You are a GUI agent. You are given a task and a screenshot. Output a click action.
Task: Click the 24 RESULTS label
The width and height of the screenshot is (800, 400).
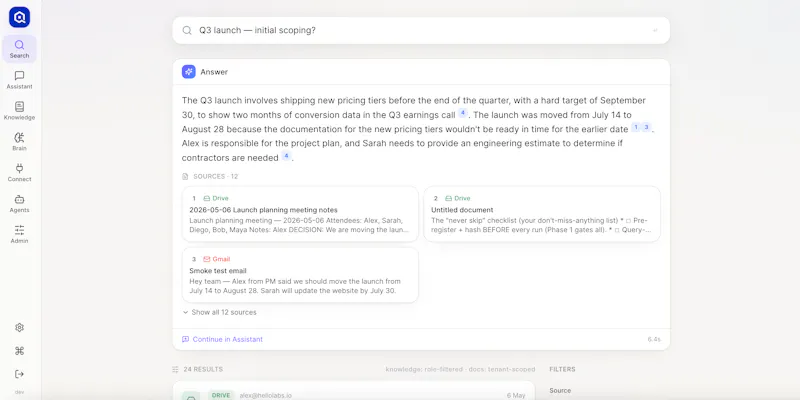point(203,369)
